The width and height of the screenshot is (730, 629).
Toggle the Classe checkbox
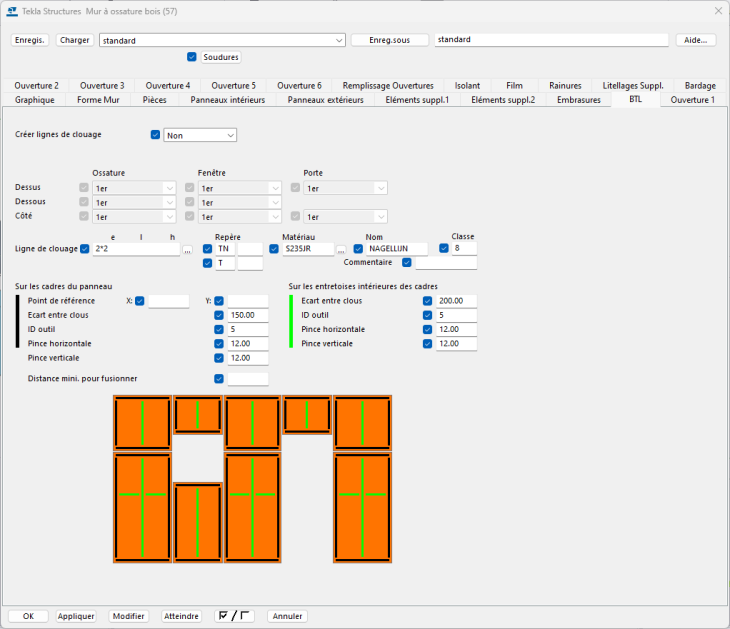click(444, 248)
